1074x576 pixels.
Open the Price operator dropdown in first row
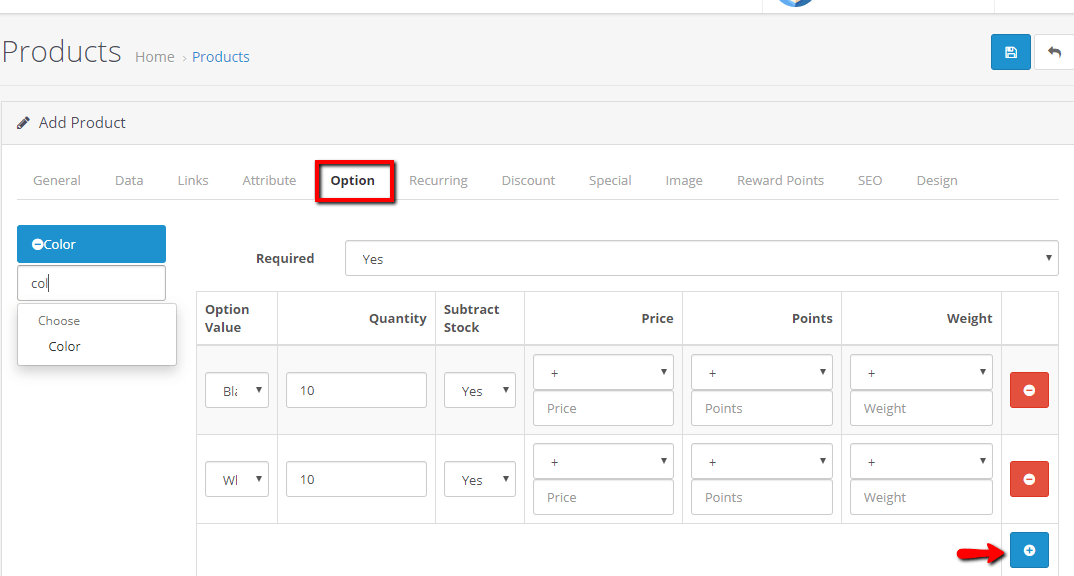tap(603, 371)
